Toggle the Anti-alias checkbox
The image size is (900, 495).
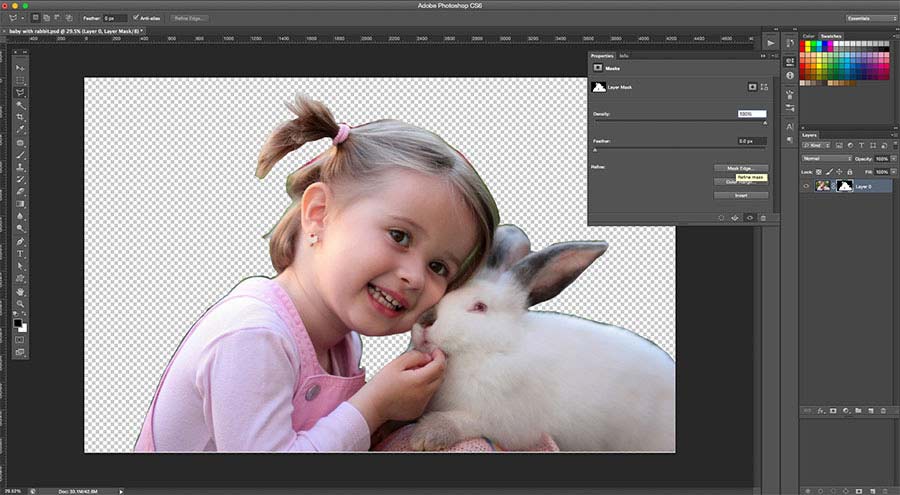pyautogui.click(x=137, y=18)
